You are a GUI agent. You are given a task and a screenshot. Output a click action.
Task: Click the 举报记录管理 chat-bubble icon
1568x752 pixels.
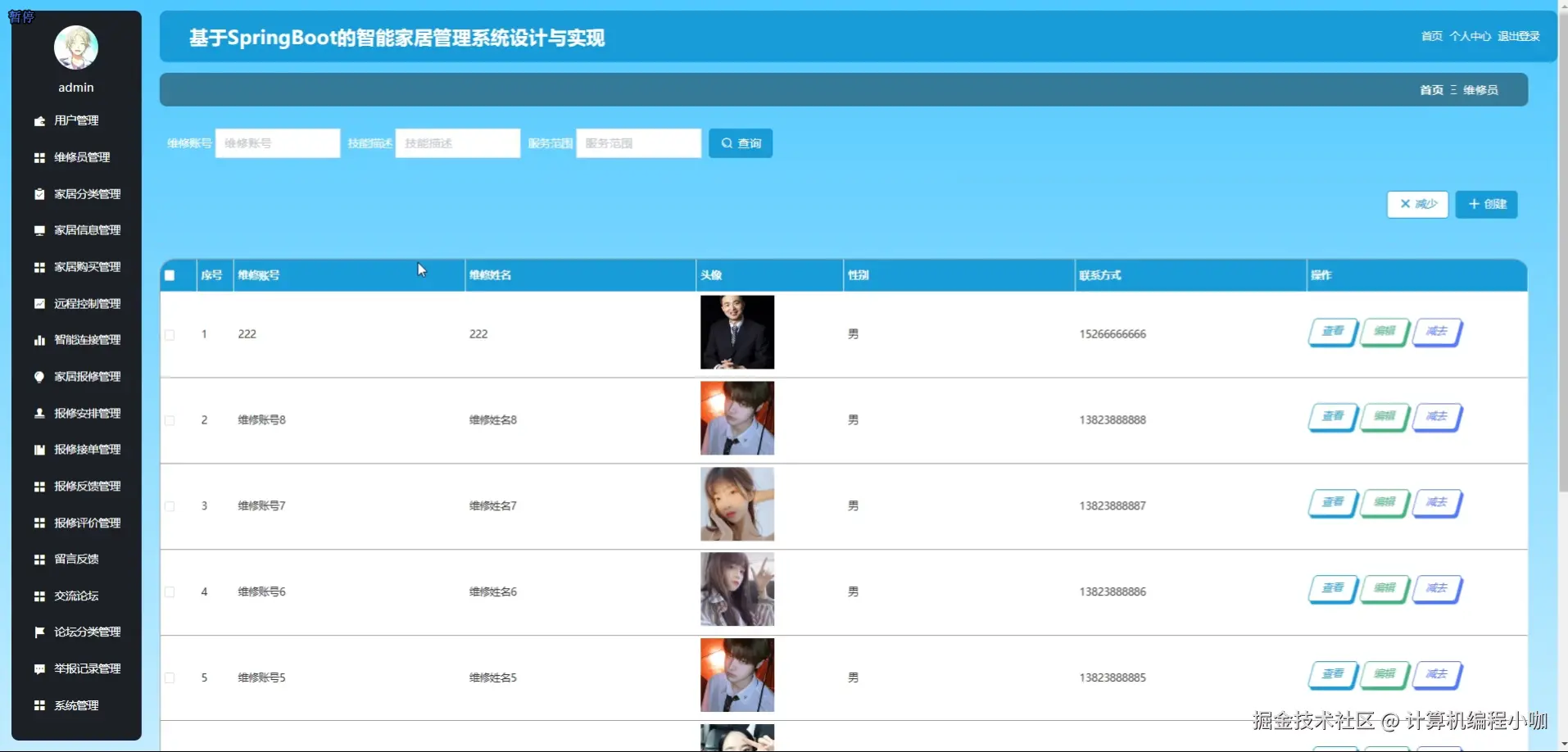click(39, 669)
